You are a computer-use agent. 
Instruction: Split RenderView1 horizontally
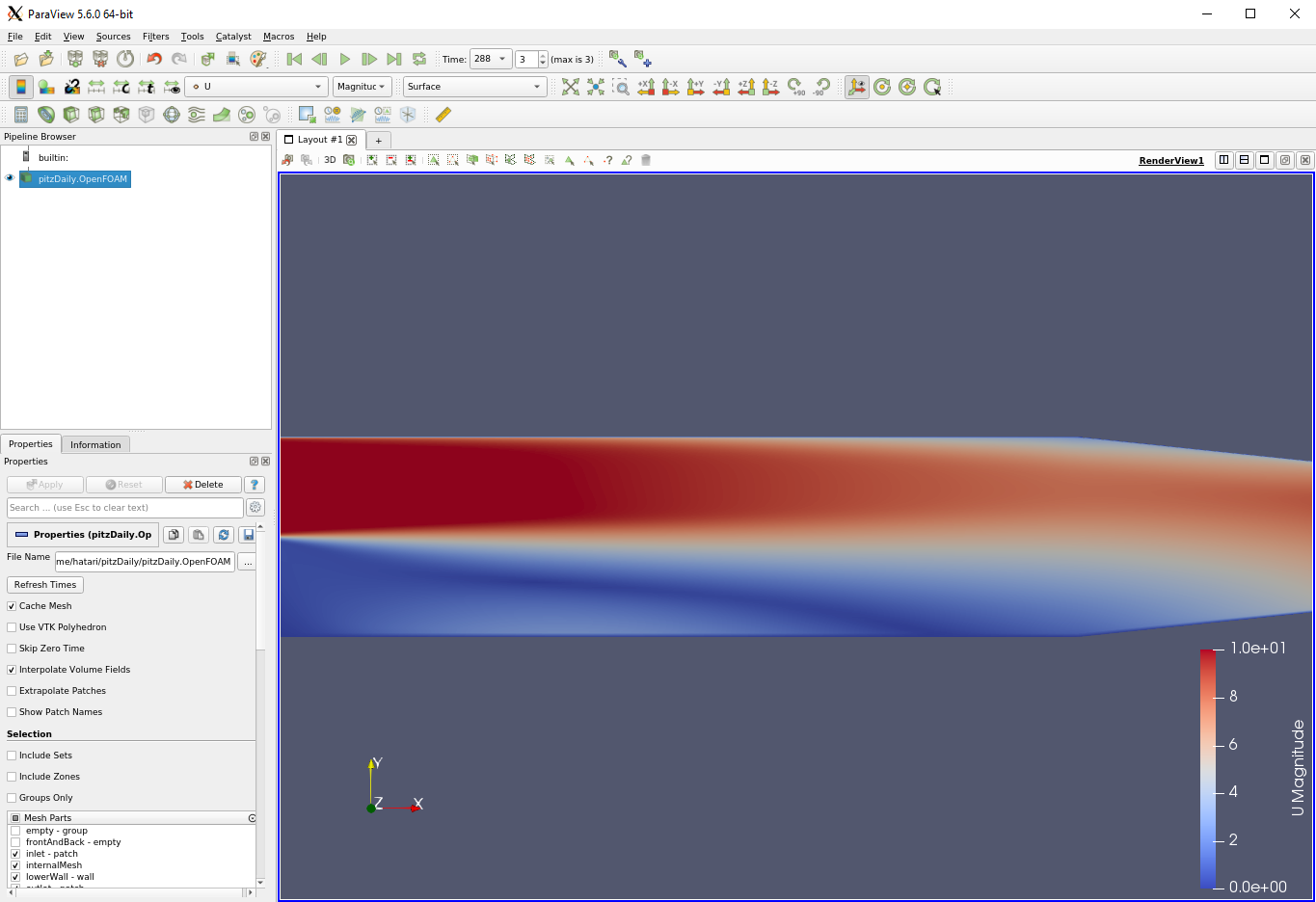(1224, 160)
